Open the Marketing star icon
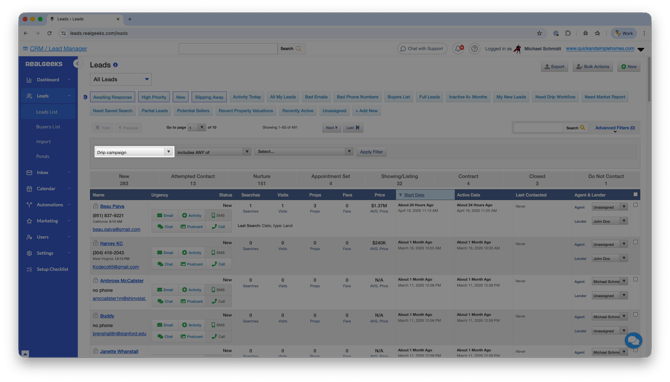The width and height of the screenshot is (670, 382). click(29, 221)
